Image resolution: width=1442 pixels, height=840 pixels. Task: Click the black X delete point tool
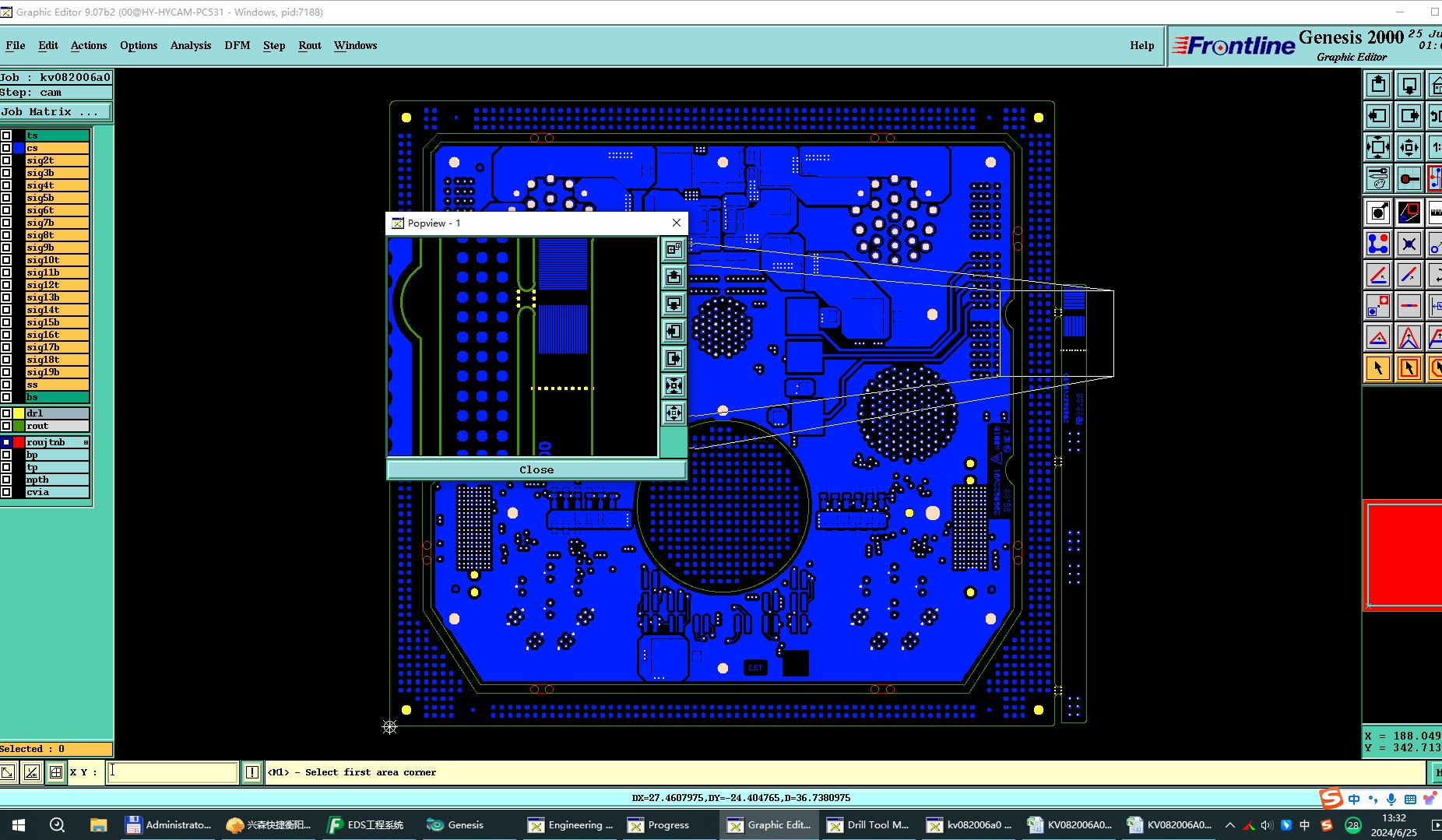pos(1409,244)
